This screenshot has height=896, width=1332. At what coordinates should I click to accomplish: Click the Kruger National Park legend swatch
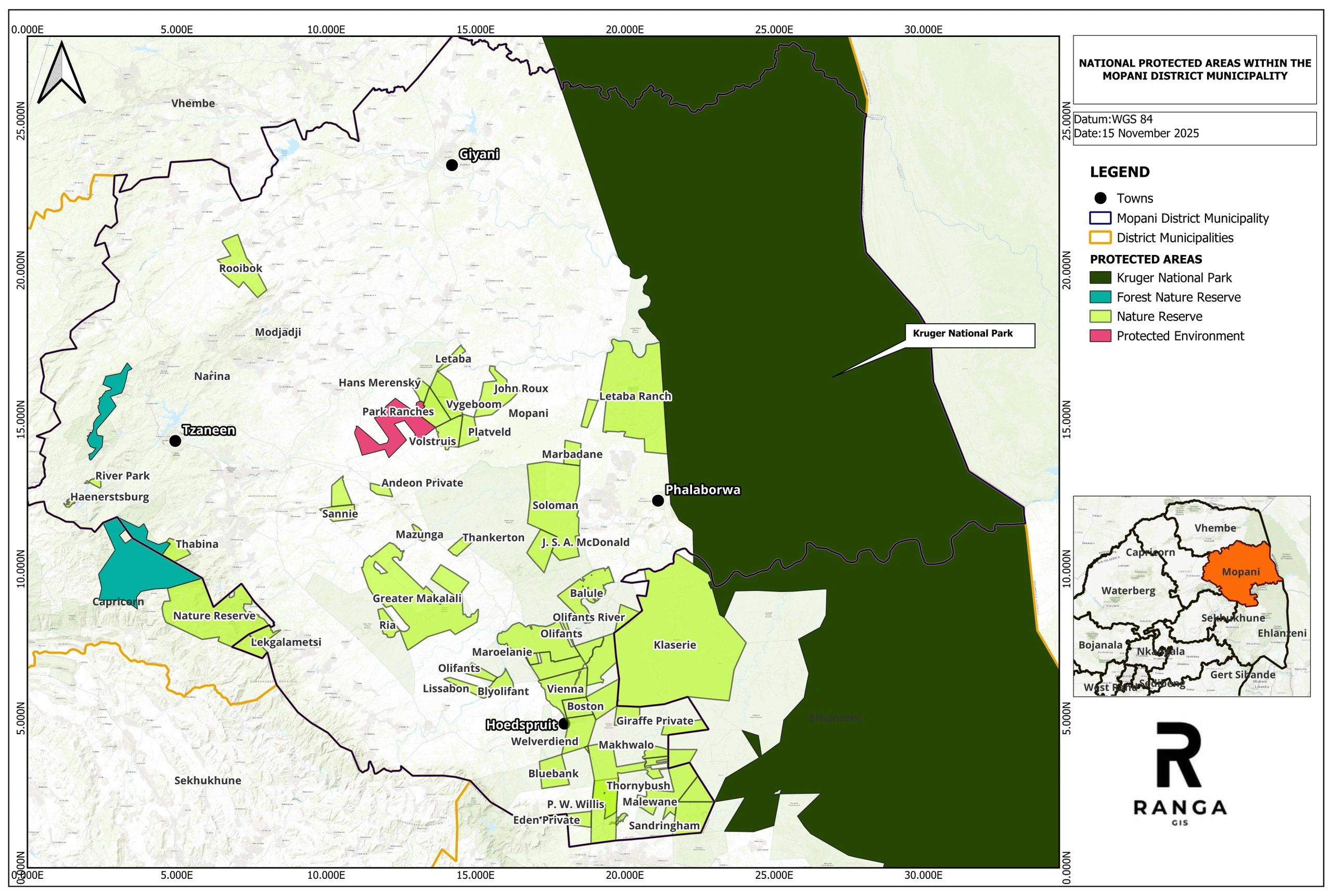(1100, 278)
